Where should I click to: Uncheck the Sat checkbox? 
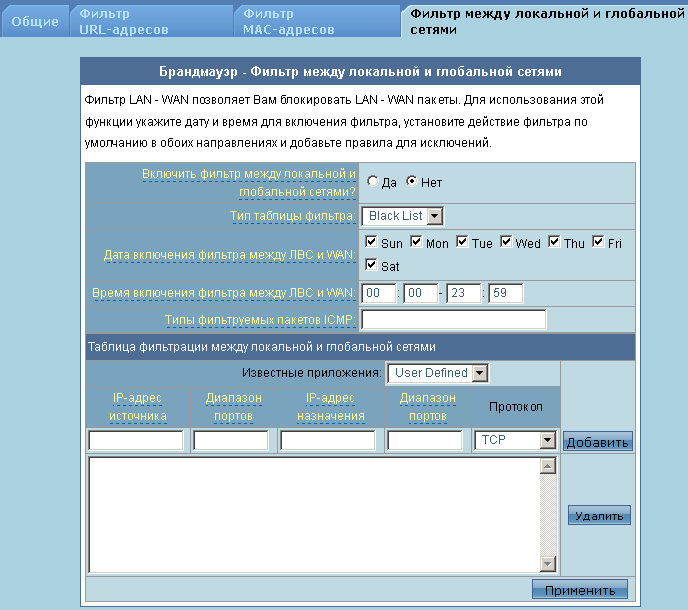coord(371,265)
